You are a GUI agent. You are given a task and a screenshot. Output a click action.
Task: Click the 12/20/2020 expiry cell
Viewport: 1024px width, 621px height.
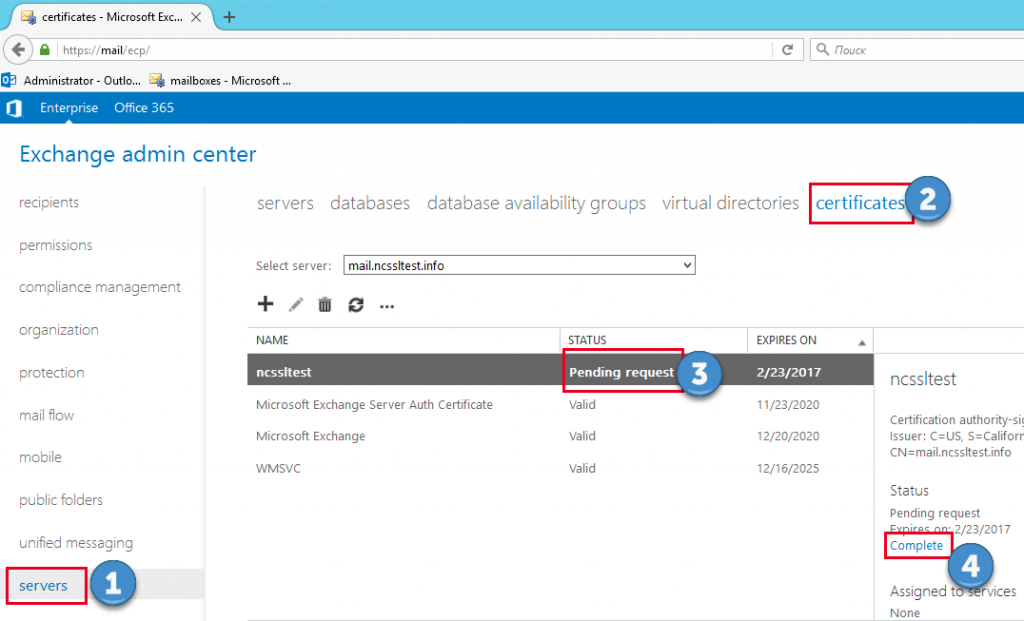[x=788, y=436]
